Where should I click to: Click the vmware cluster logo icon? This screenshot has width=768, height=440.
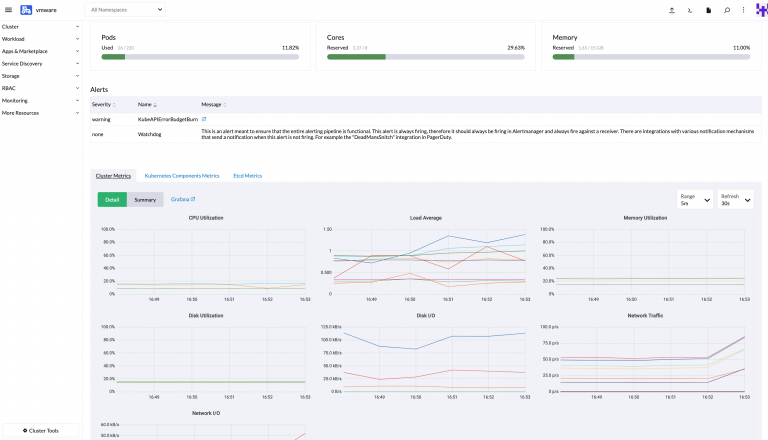pyautogui.click(x=26, y=9)
